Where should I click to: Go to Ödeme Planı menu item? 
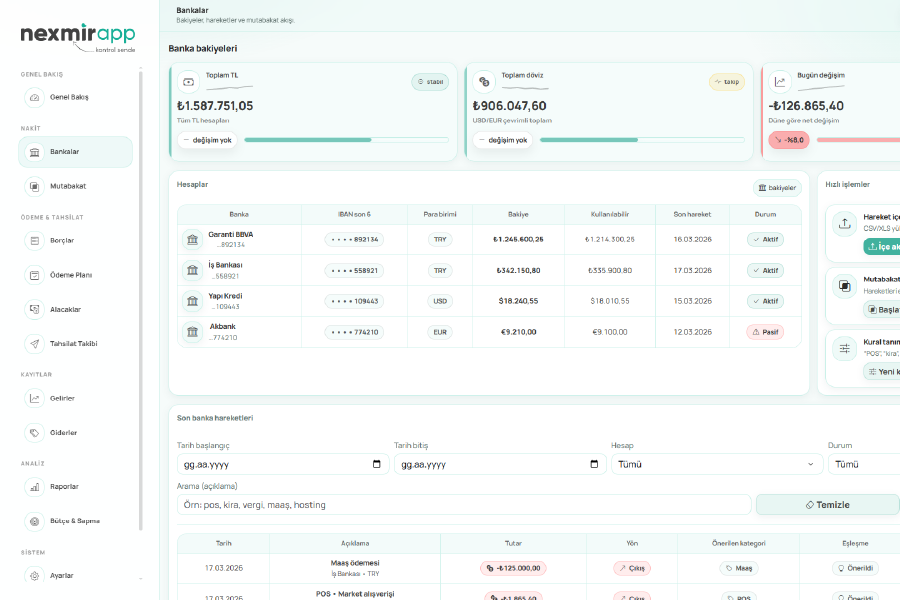pos(71,275)
